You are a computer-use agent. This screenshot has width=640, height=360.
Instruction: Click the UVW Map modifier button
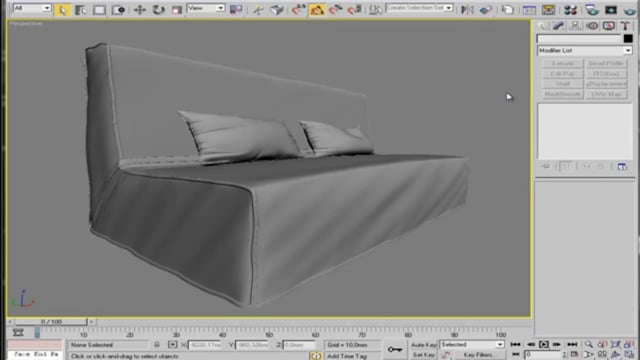pos(607,94)
